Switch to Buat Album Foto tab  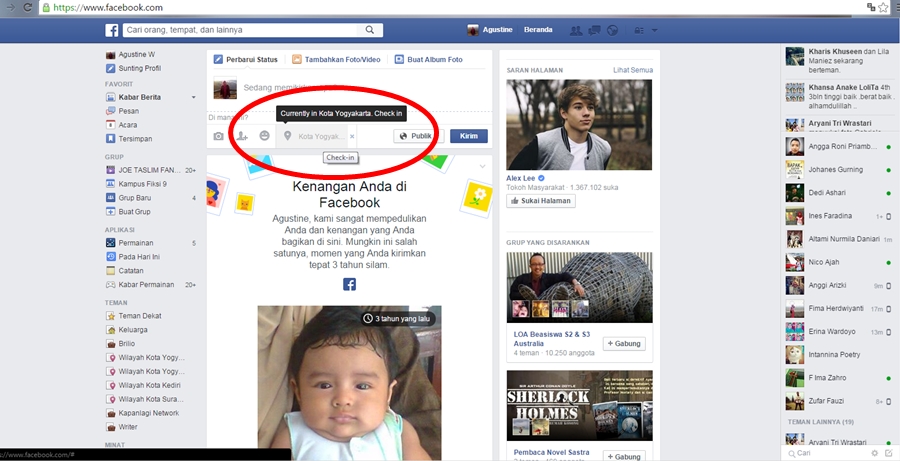pyautogui.click(x=428, y=59)
